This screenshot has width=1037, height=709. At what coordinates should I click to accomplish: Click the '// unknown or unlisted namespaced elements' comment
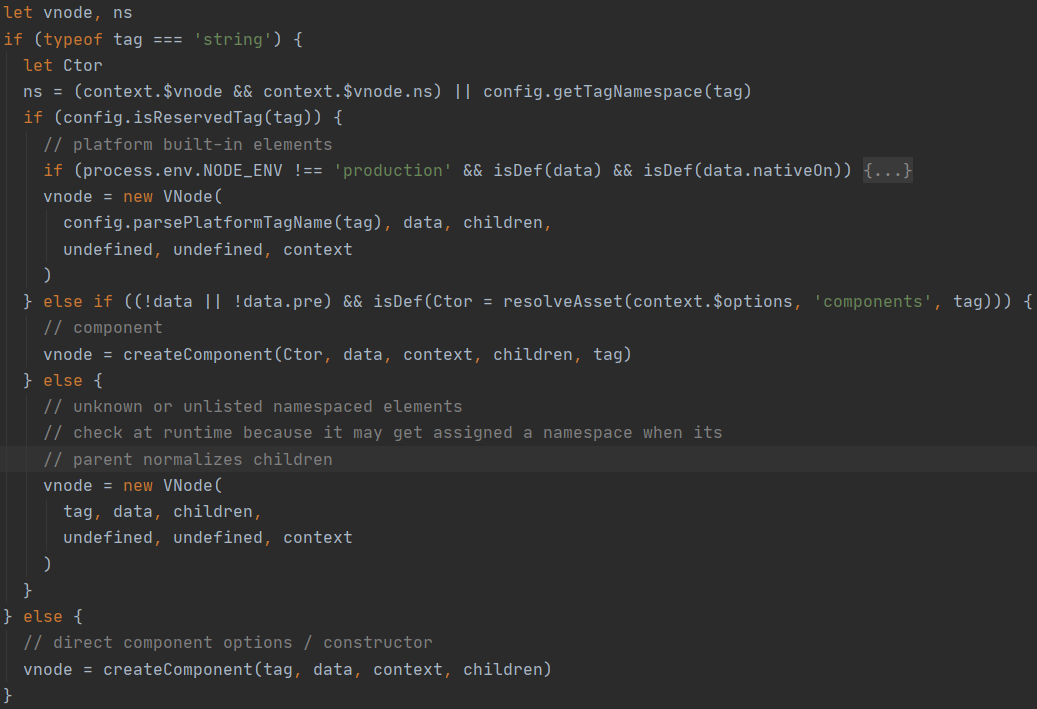(253, 406)
